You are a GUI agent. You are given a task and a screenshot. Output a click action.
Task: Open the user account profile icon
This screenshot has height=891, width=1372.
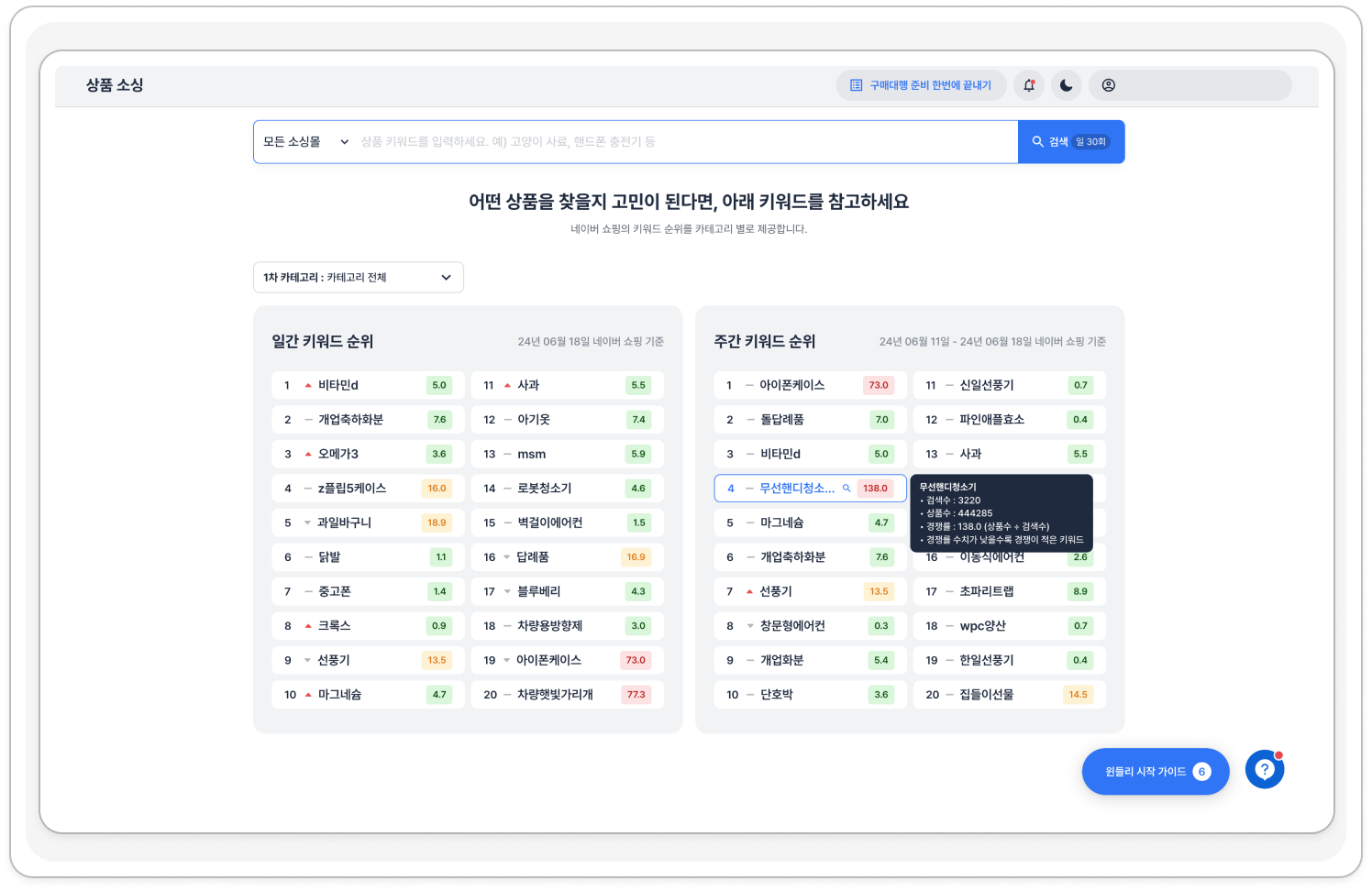coord(1109,85)
